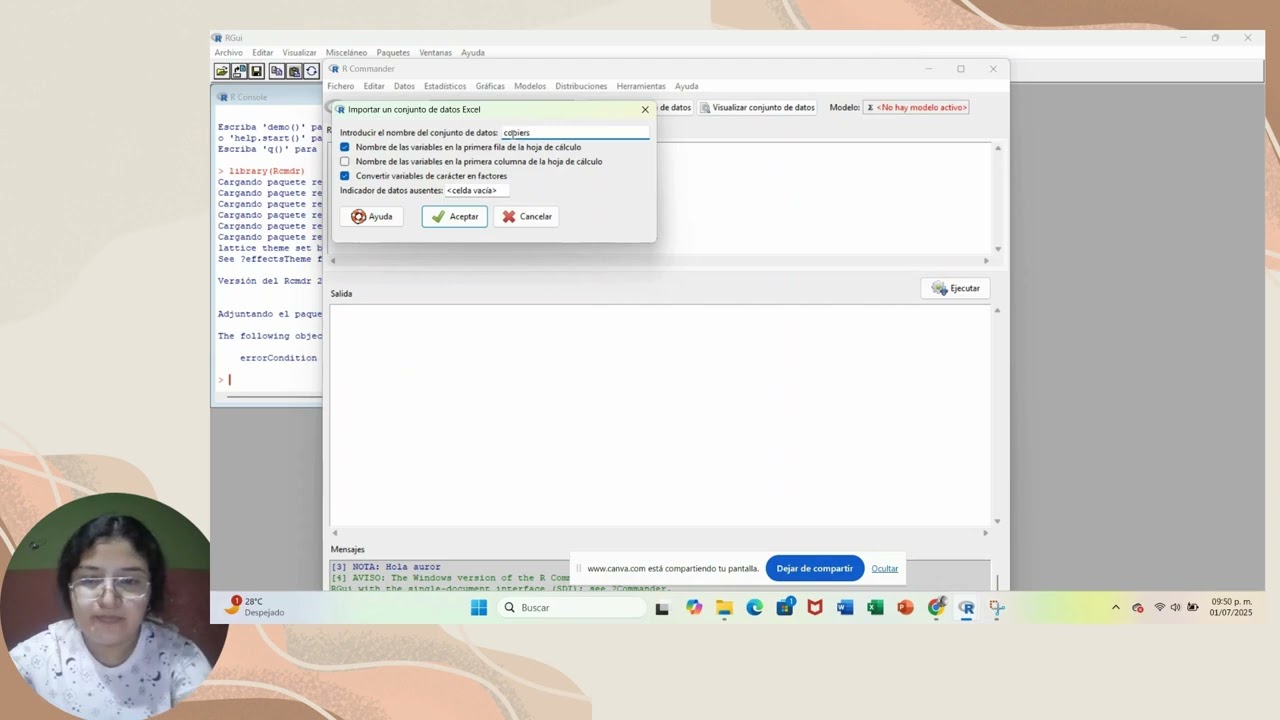
Task: Confirm import with Aceptar button
Action: point(455,216)
